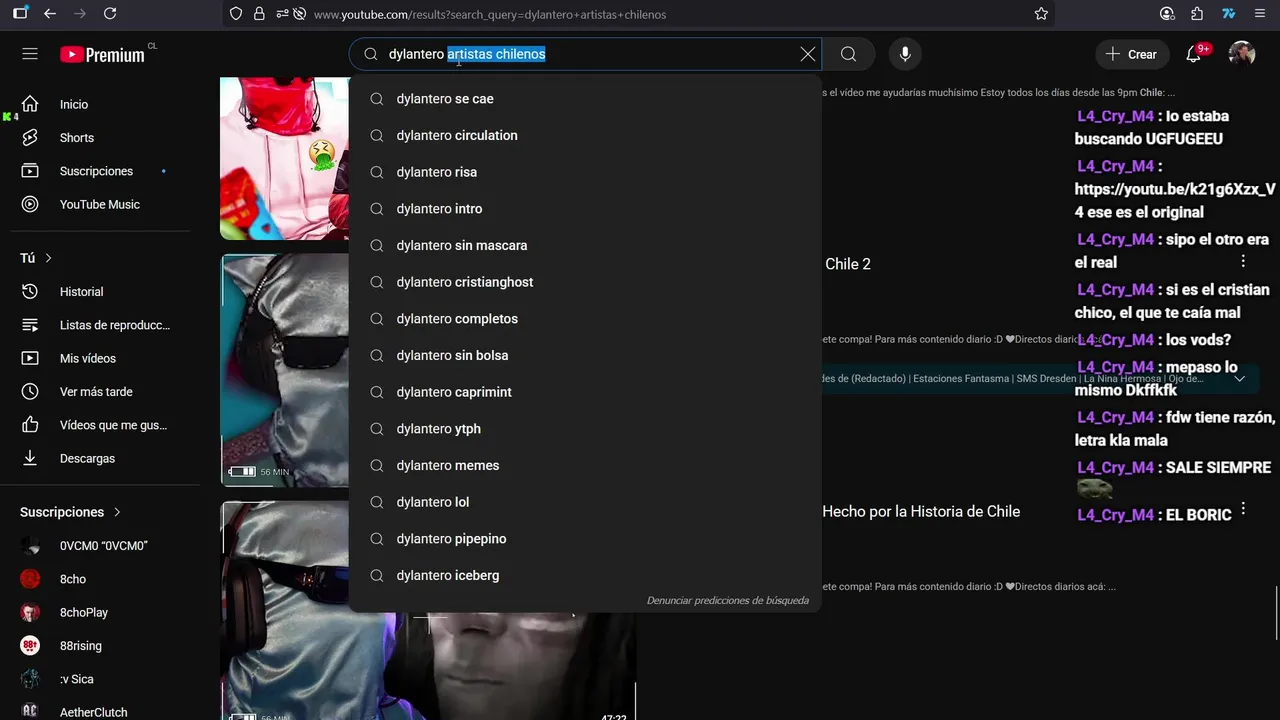Click the magnifier search button
This screenshot has height=720, width=1280.
click(x=848, y=54)
